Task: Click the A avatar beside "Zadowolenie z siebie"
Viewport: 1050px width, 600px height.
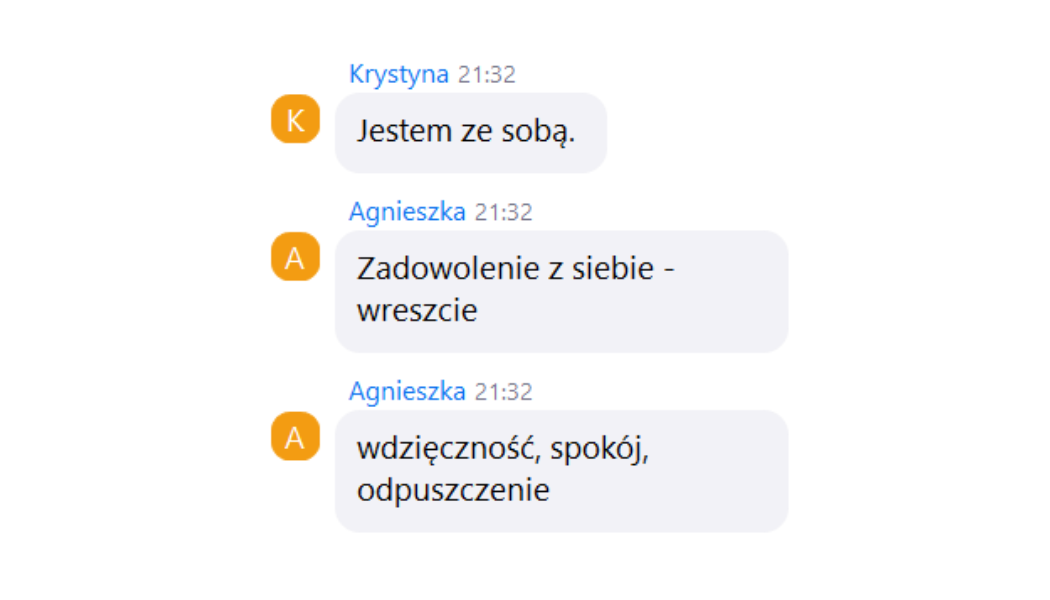Action: pos(295,256)
